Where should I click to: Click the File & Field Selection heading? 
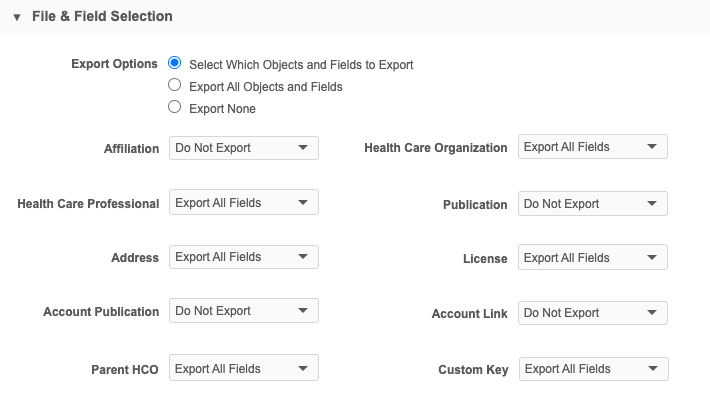coord(103,17)
